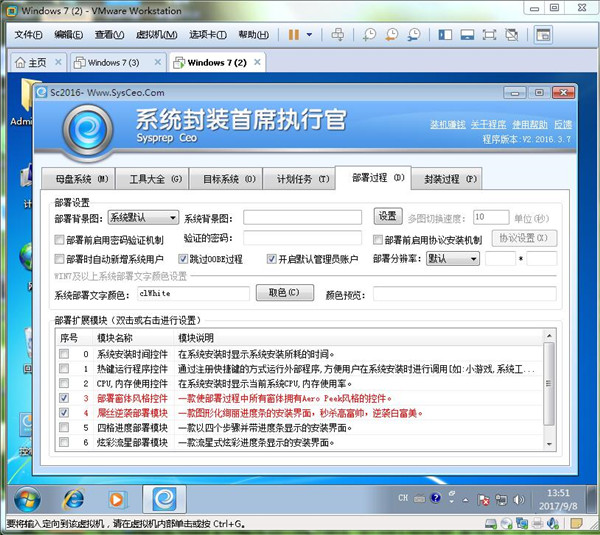Image resolution: width=600 pixels, height=535 pixels.
Task: Click the 系统部署文字颜色 field showing clWhite
Action: tap(193, 294)
